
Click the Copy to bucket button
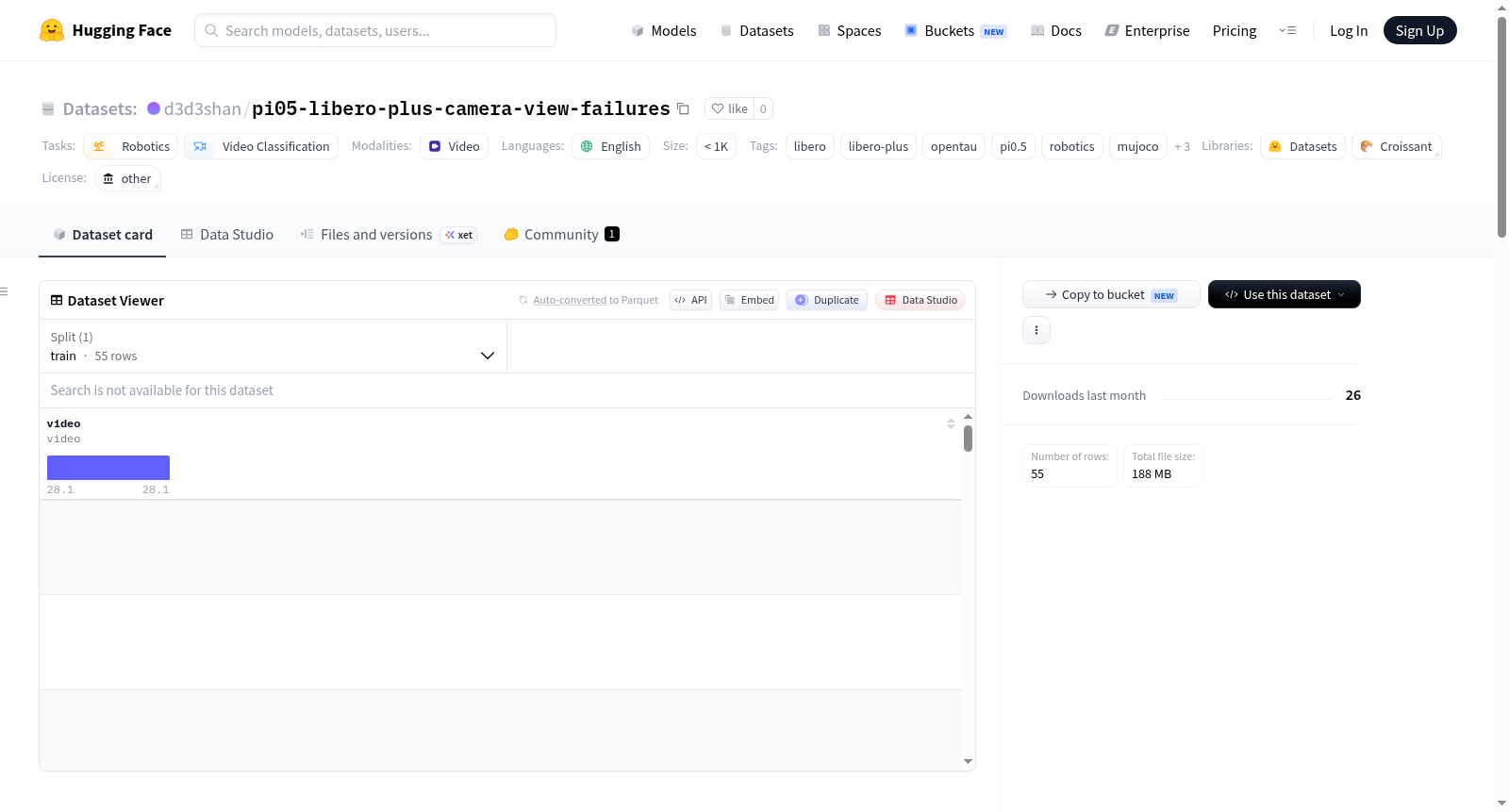[x=1111, y=294]
